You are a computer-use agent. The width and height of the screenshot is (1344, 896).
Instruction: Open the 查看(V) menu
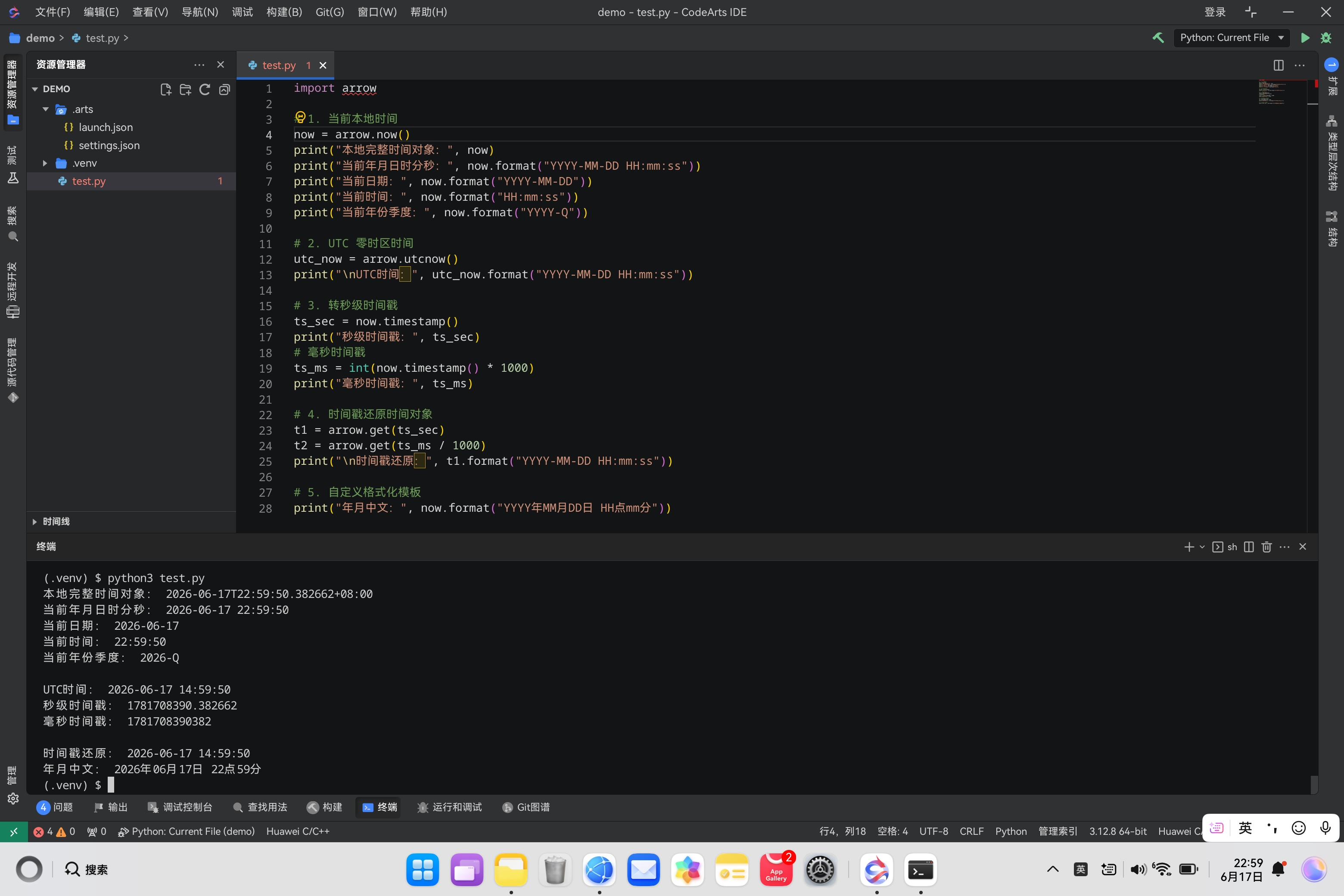[x=150, y=12]
